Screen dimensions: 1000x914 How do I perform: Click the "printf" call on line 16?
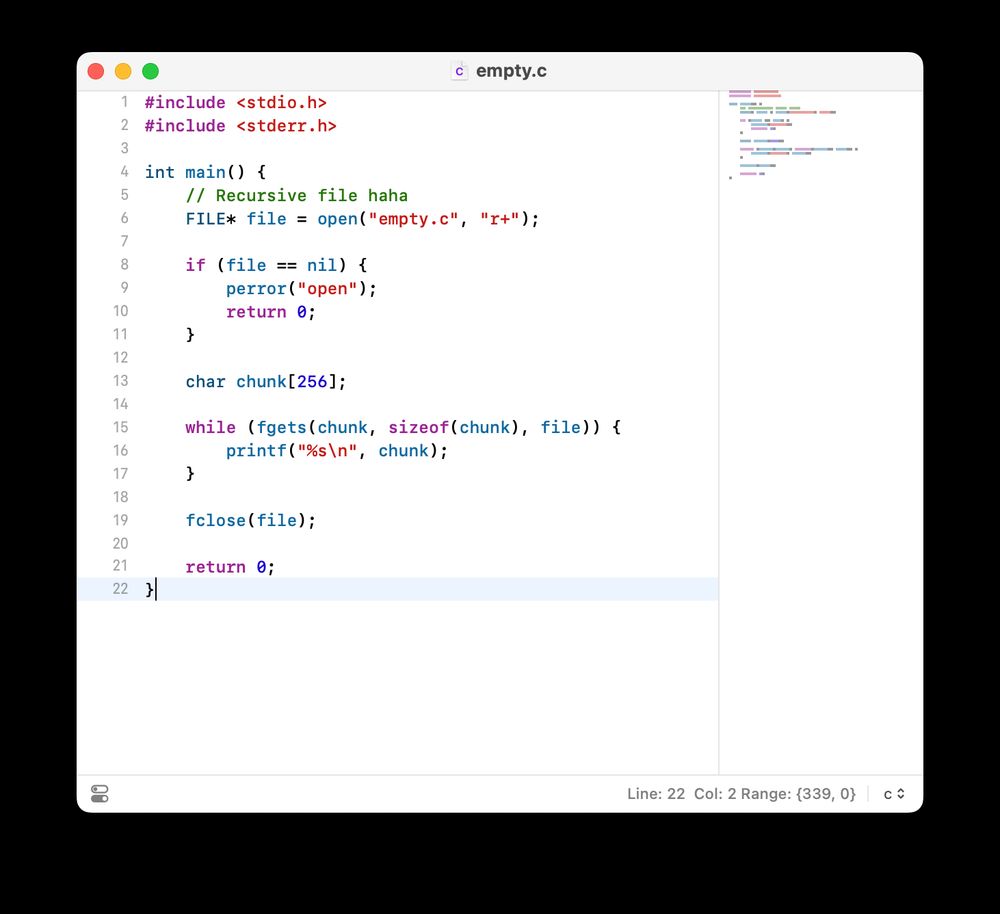point(256,450)
